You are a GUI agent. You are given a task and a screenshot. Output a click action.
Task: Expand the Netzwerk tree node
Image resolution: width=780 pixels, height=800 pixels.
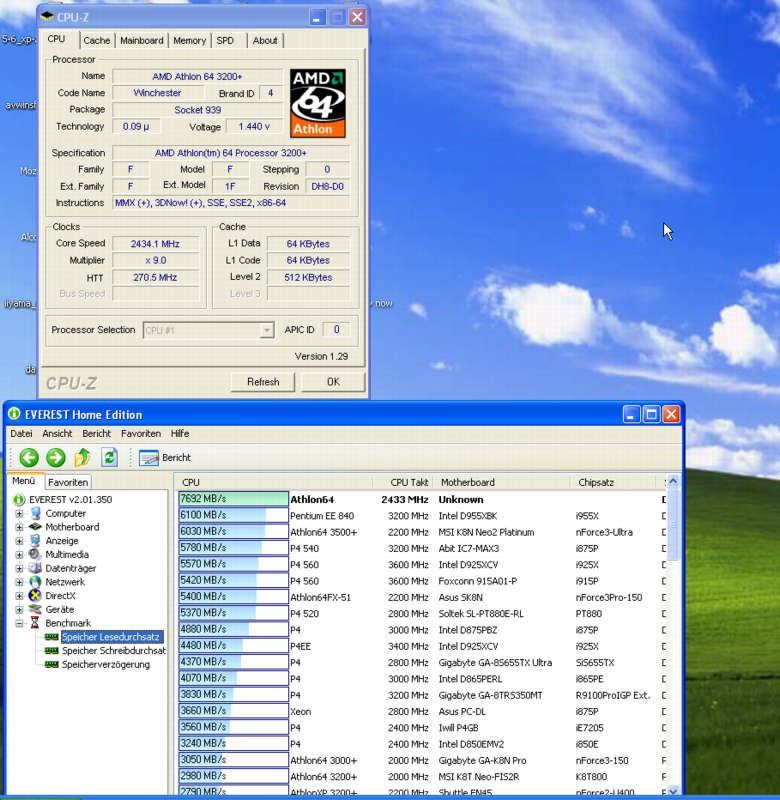click(19, 582)
